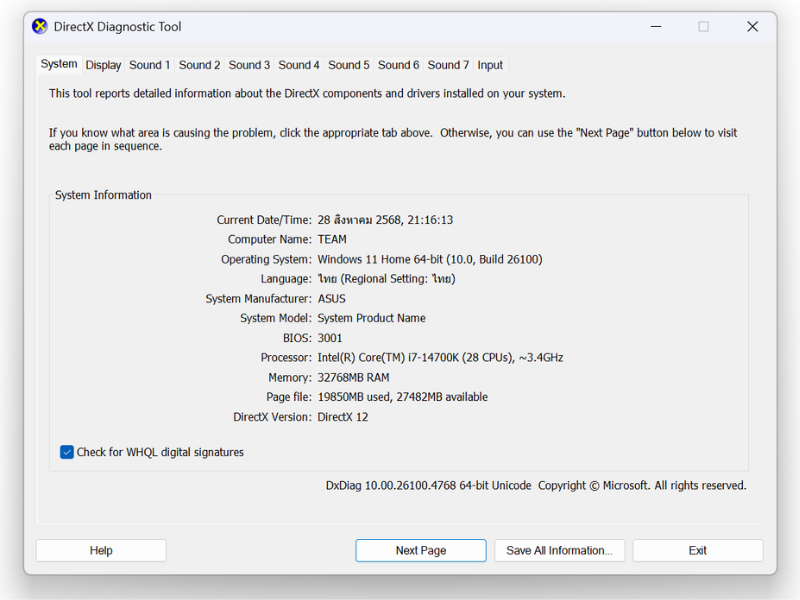Click Save All Information button

click(559, 550)
